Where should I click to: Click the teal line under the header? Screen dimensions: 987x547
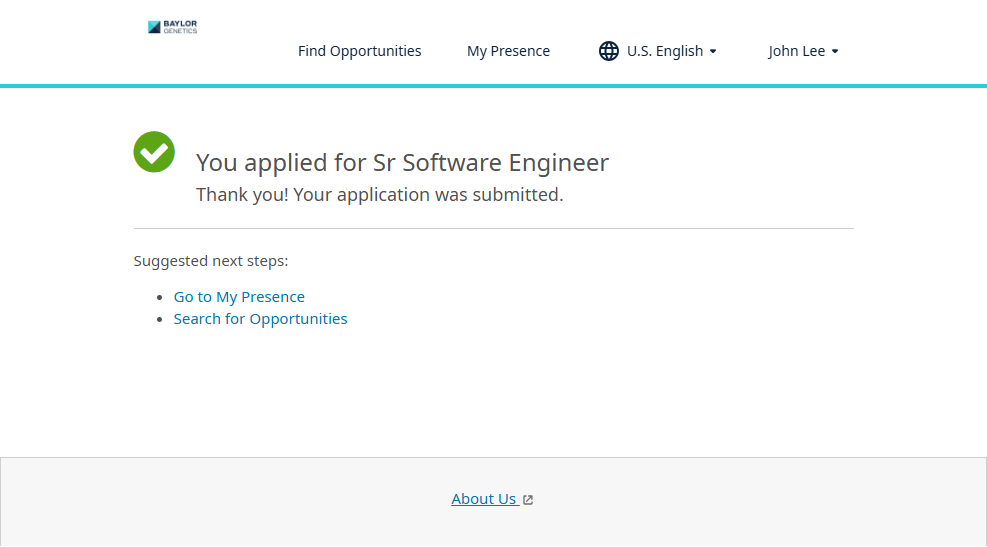coord(493,86)
